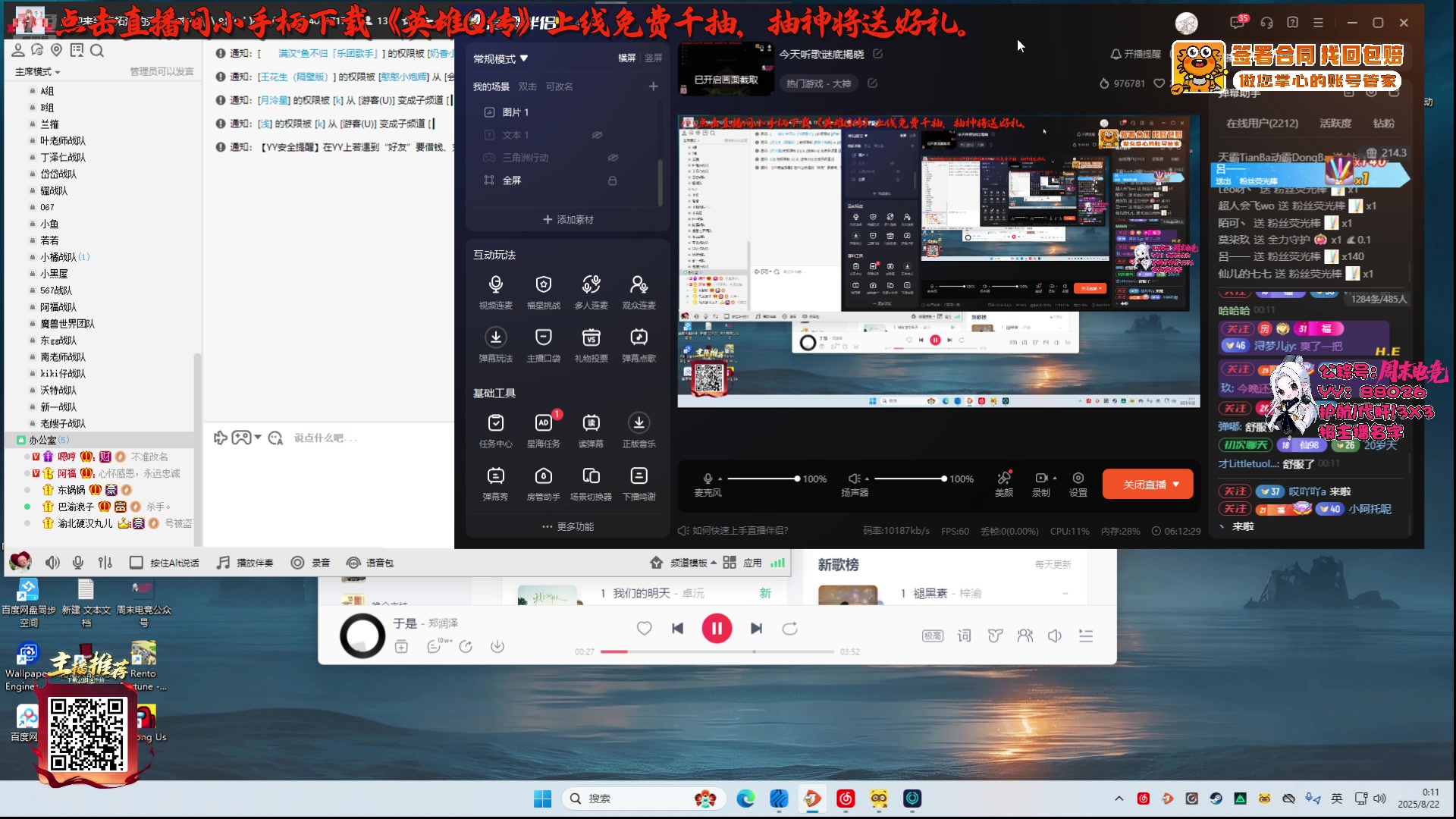The height and width of the screenshot is (819, 1456).
Task: Click 播放伴奏 play accompaniment button
Action: [245, 563]
